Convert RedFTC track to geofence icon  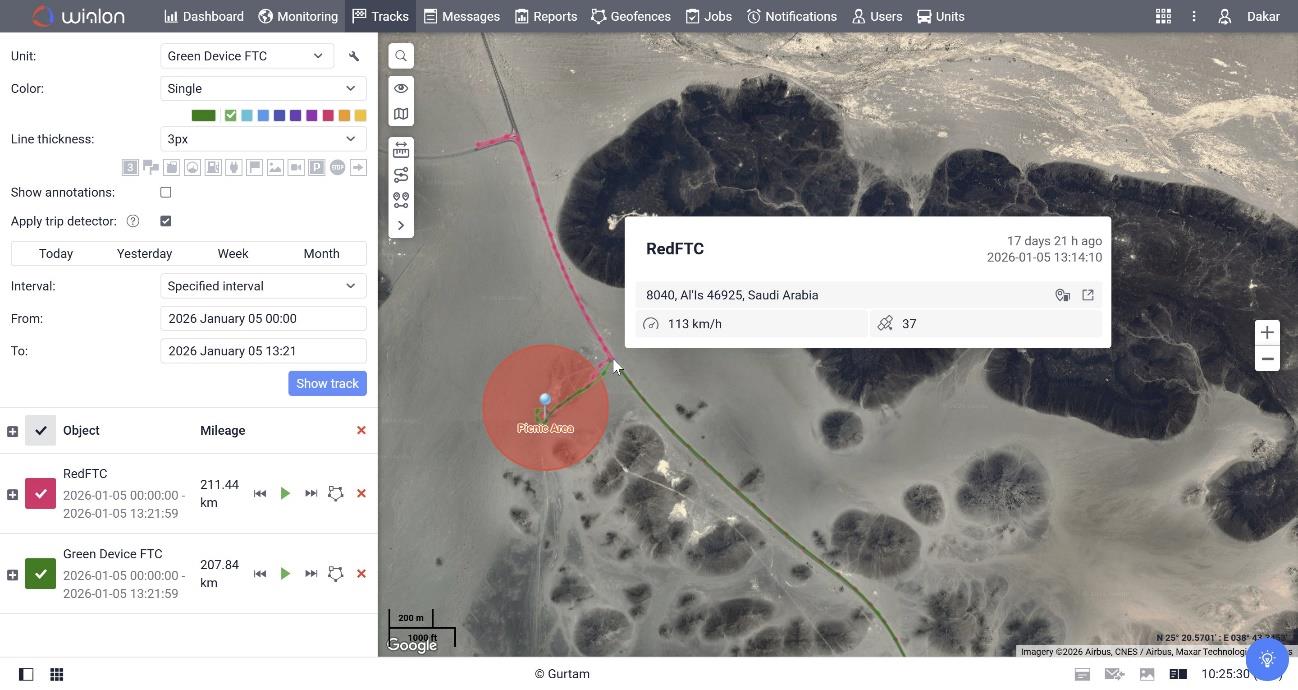click(x=336, y=493)
